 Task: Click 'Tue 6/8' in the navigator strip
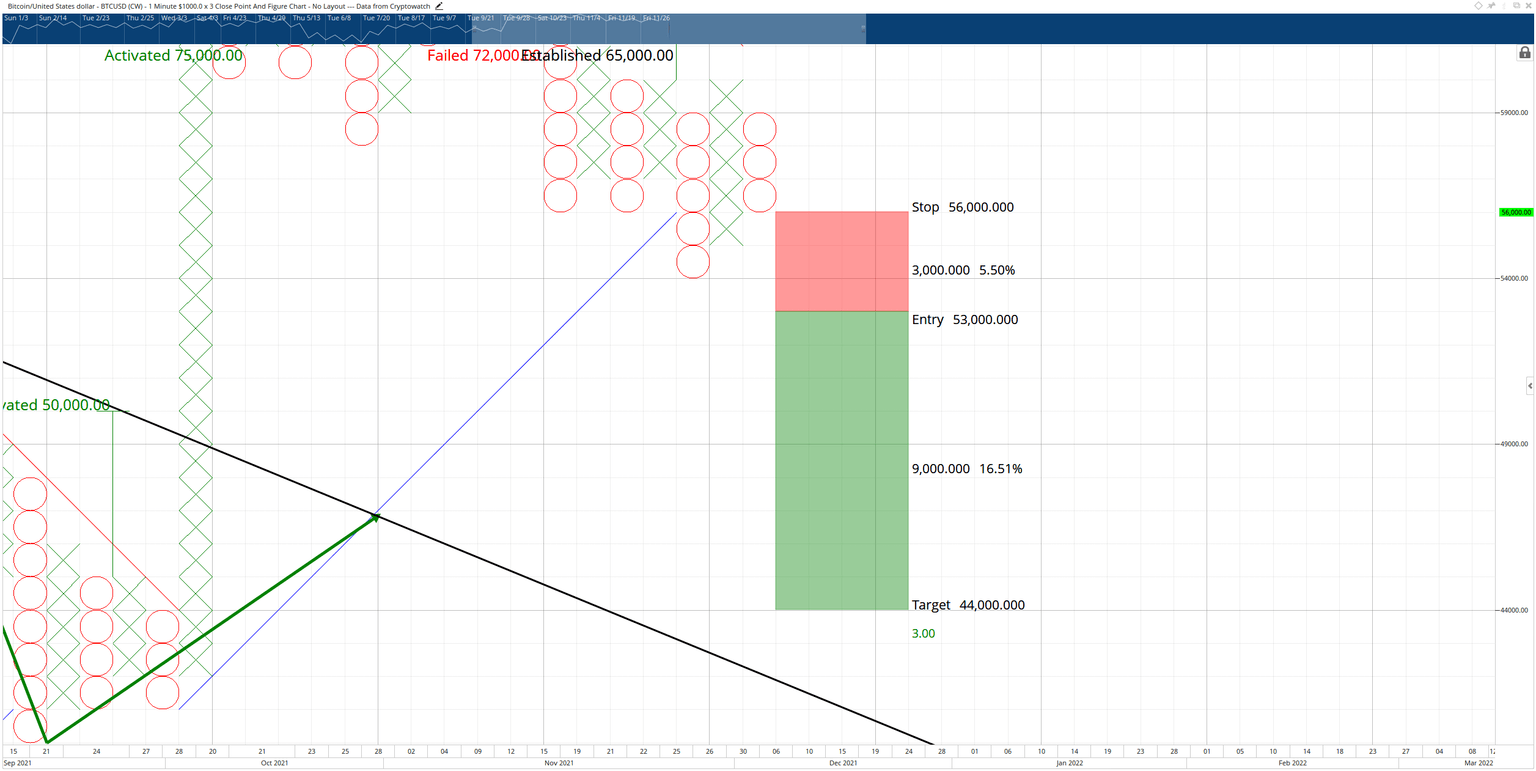pyautogui.click(x=341, y=18)
